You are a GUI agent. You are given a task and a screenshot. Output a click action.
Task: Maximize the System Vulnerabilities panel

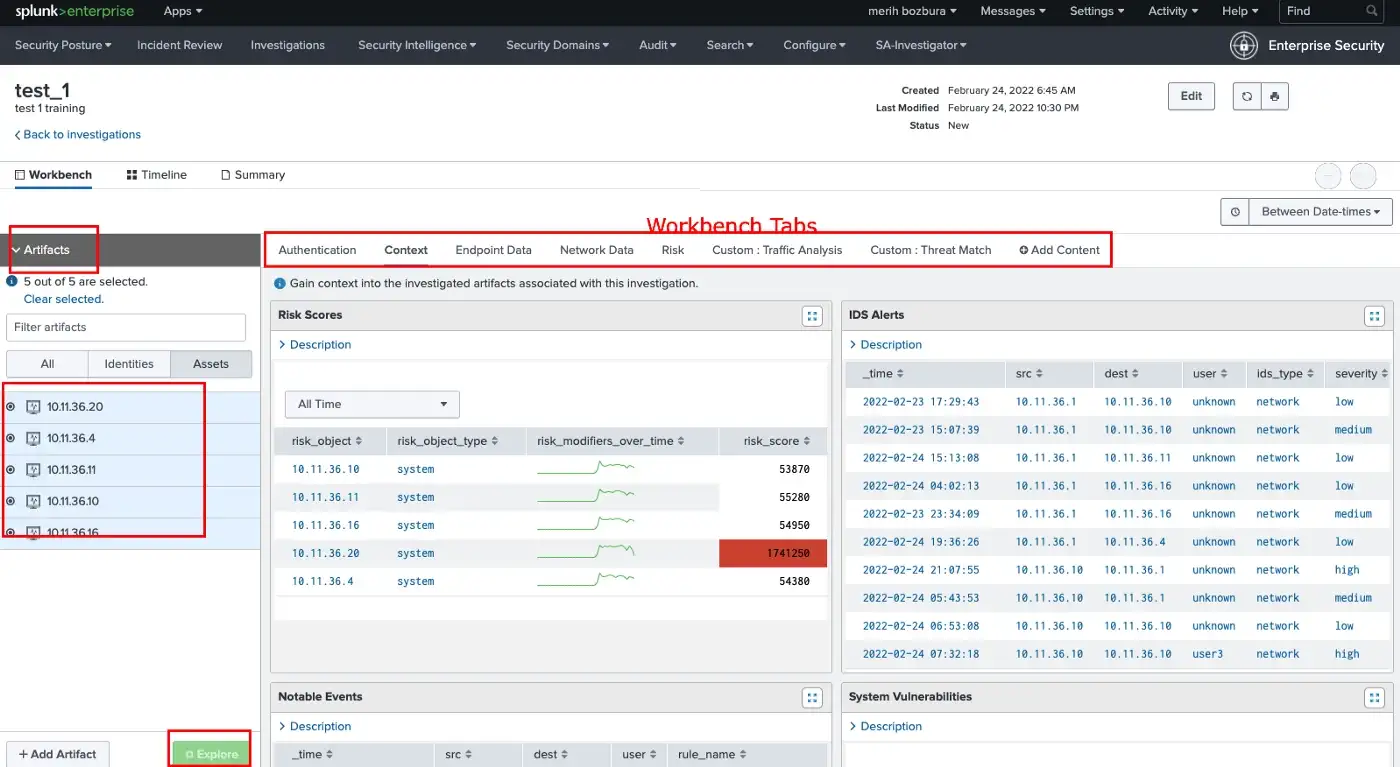[x=1375, y=698]
